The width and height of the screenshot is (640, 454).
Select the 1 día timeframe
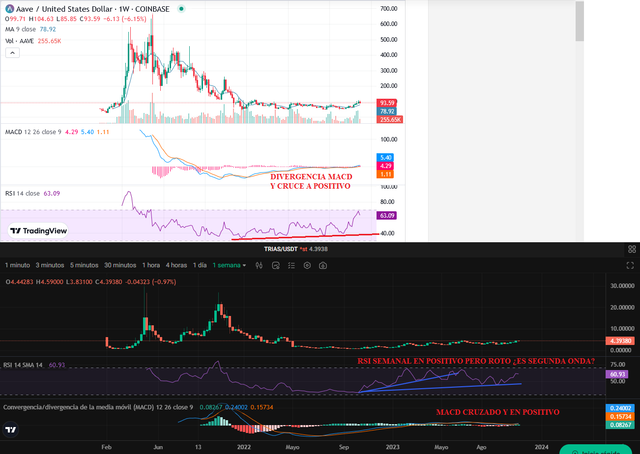click(200, 265)
